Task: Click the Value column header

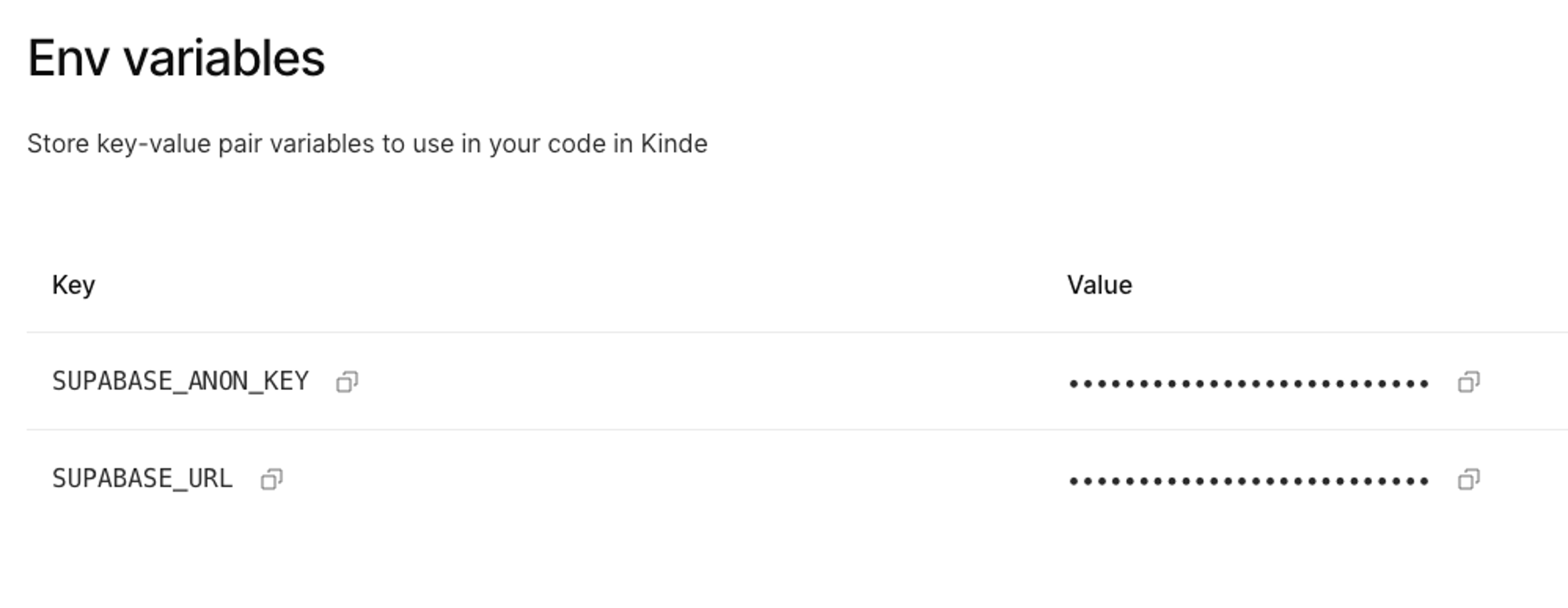Action: (x=1099, y=285)
